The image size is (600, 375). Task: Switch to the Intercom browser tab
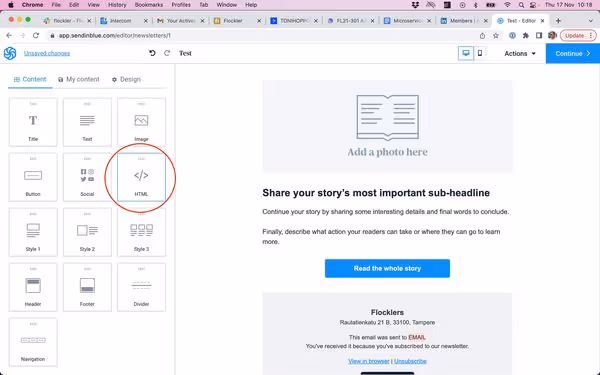click(124, 21)
